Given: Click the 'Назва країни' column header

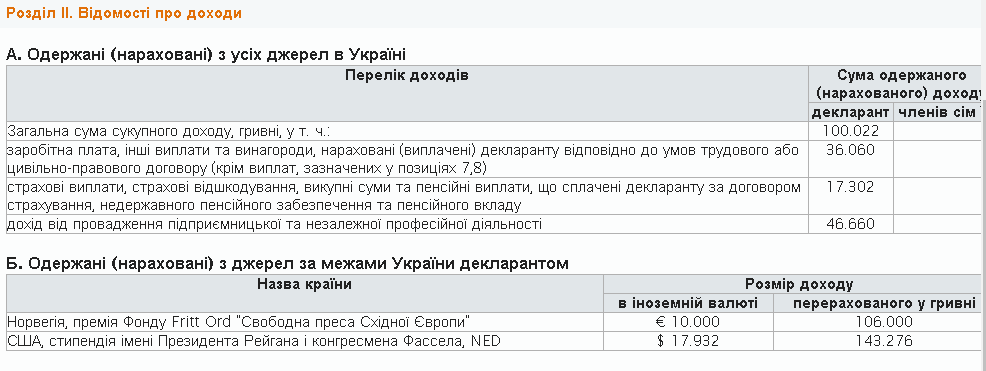Looking at the screenshot, I should coord(304,284).
